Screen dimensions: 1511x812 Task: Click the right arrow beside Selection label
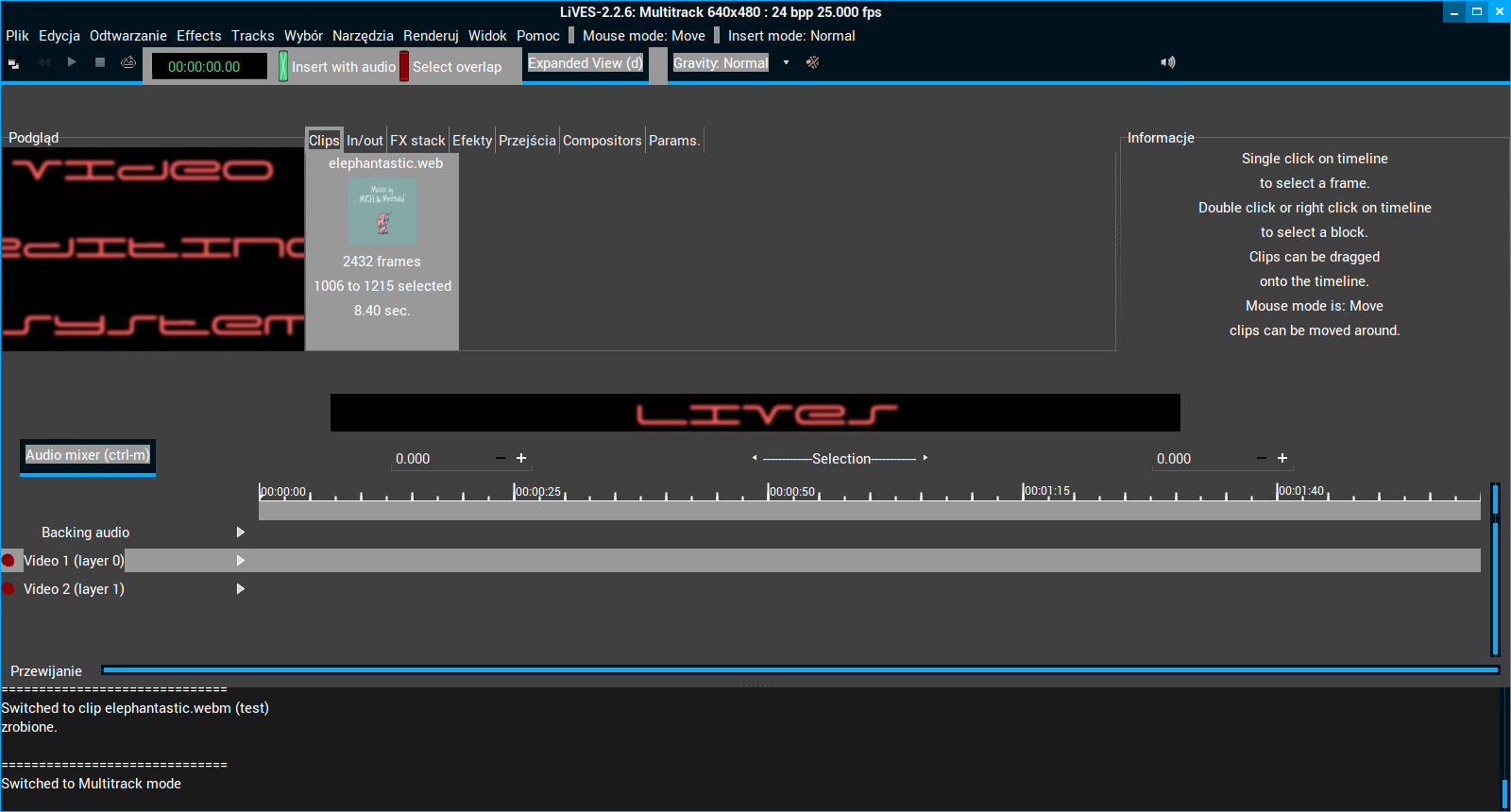tap(925, 458)
